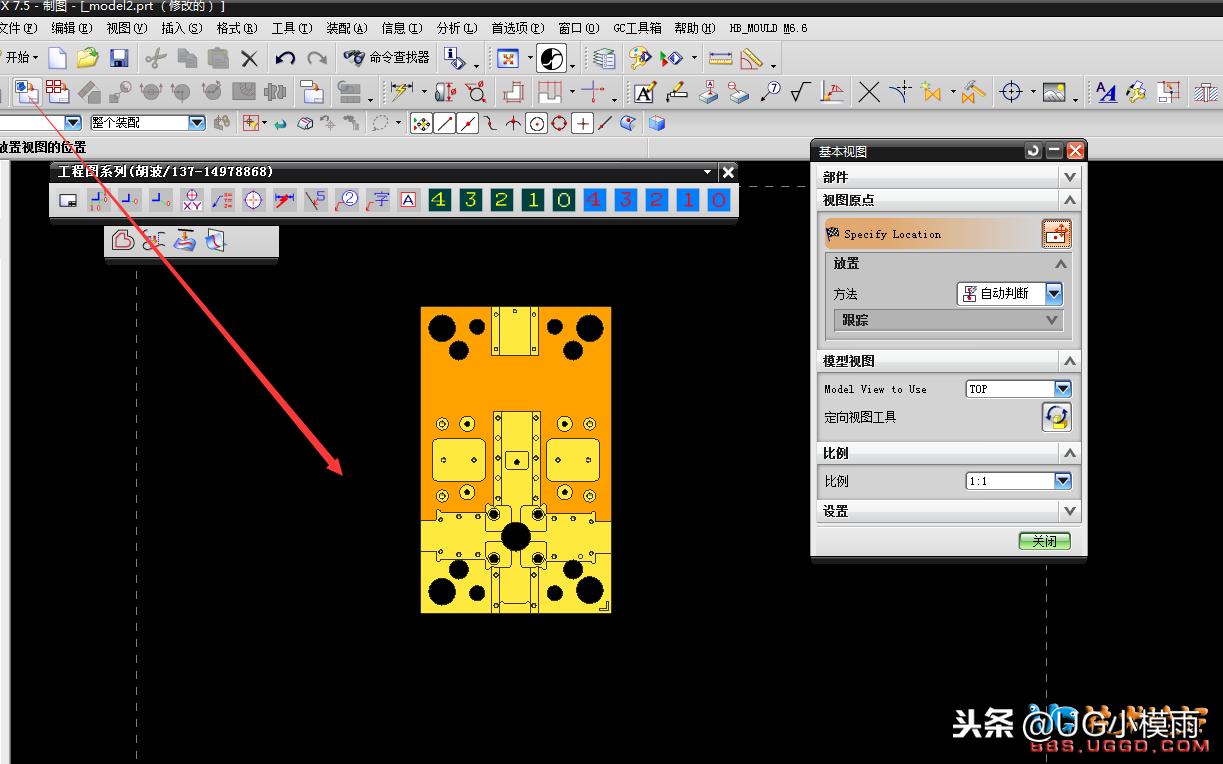Click the text annotation (字) icon
The image size is (1223, 764).
click(379, 200)
